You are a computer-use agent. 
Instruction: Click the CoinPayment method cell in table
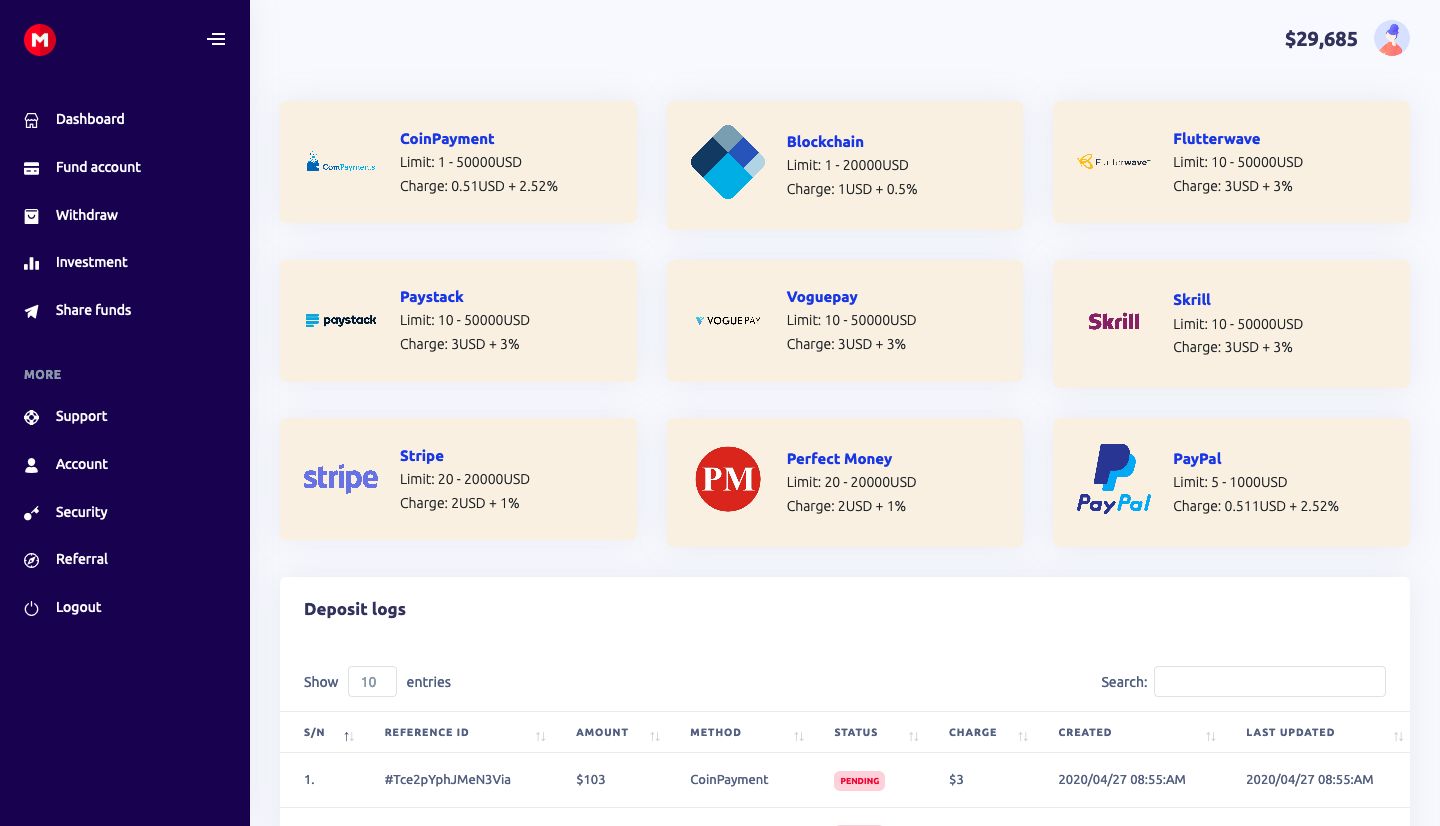[729, 780]
